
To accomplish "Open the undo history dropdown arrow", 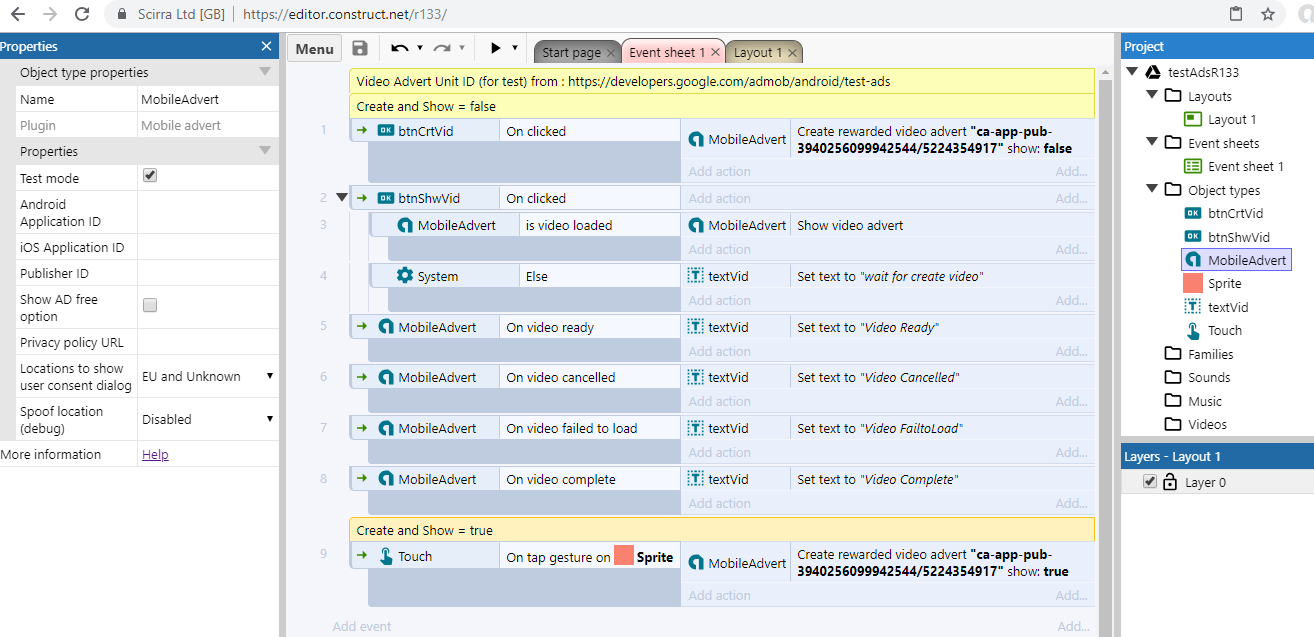I will tap(420, 48).
